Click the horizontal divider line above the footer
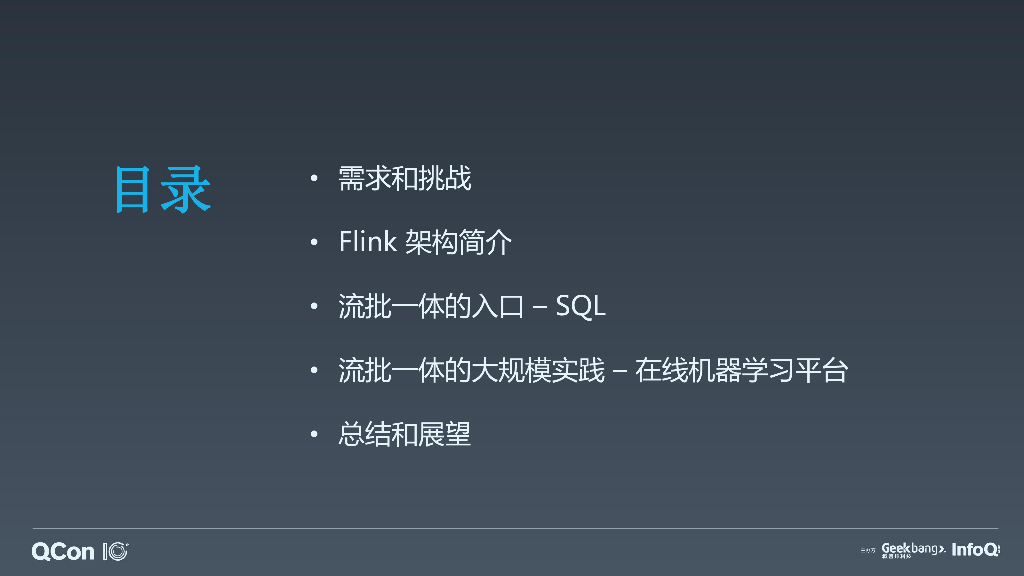The height and width of the screenshot is (576, 1024). pyautogui.click(x=514, y=528)
